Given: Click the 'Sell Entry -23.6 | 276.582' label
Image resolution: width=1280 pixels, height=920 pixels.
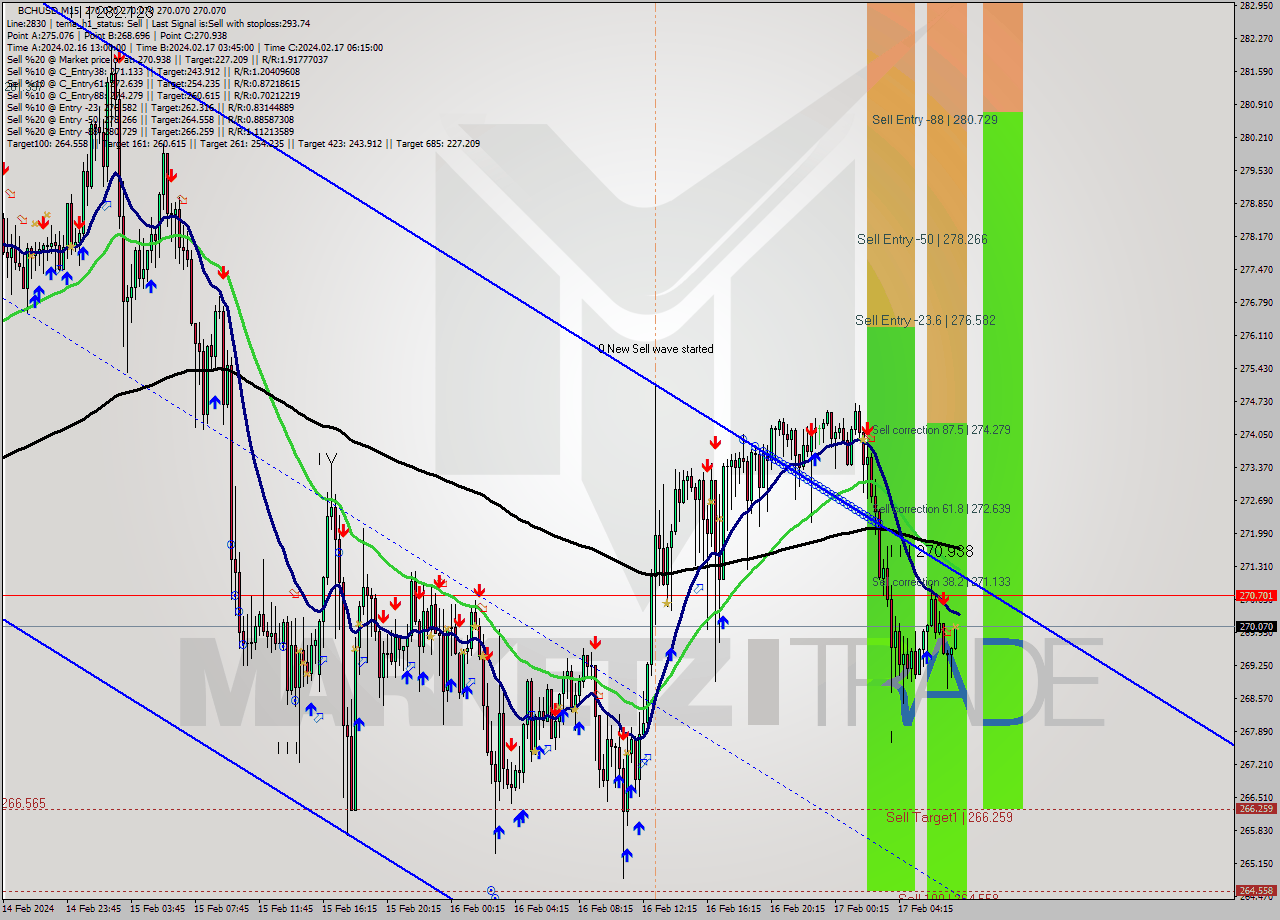Looking at the screenshot, I should coord(925,320).
